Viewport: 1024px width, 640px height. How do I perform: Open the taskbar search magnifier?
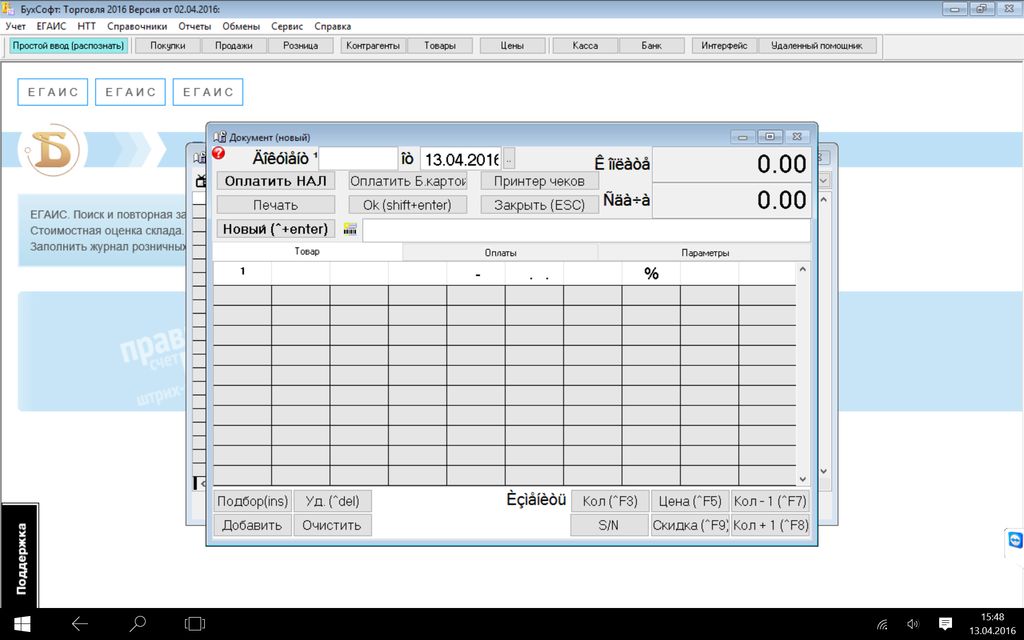point(138,624)
